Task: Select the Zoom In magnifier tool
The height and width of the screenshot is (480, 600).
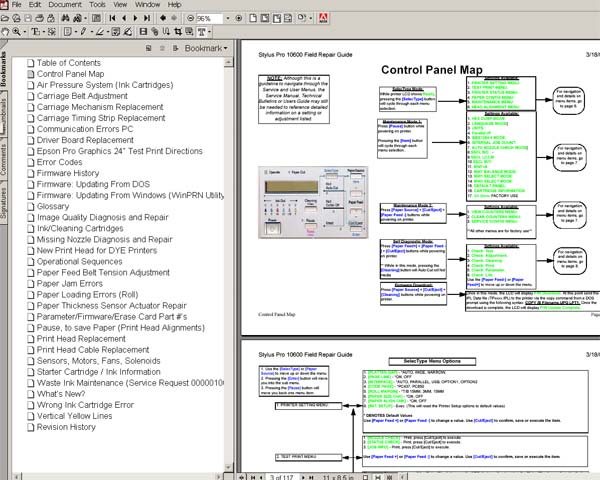Action: click(x=16, y=31)
